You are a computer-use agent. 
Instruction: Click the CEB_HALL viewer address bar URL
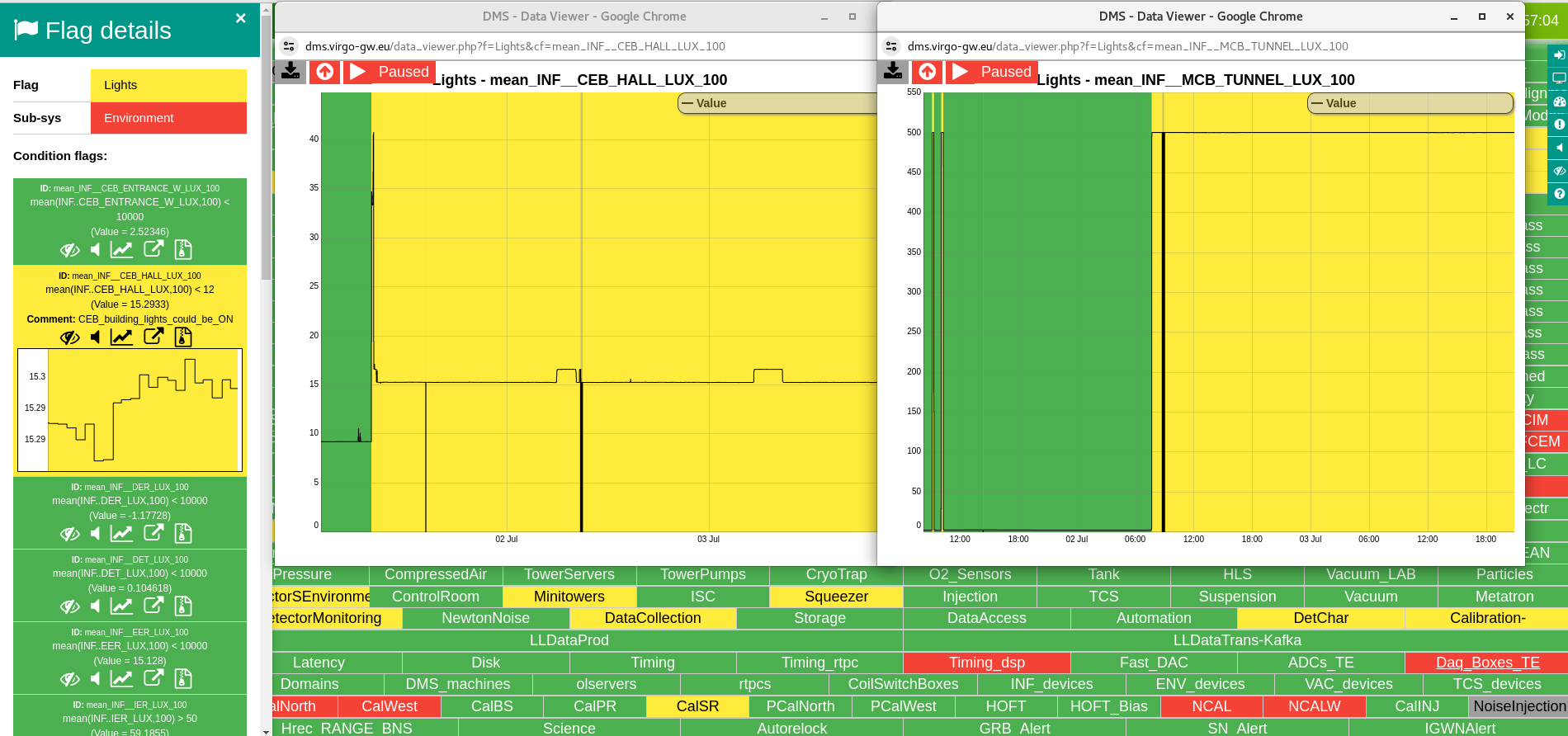(515, 46)
